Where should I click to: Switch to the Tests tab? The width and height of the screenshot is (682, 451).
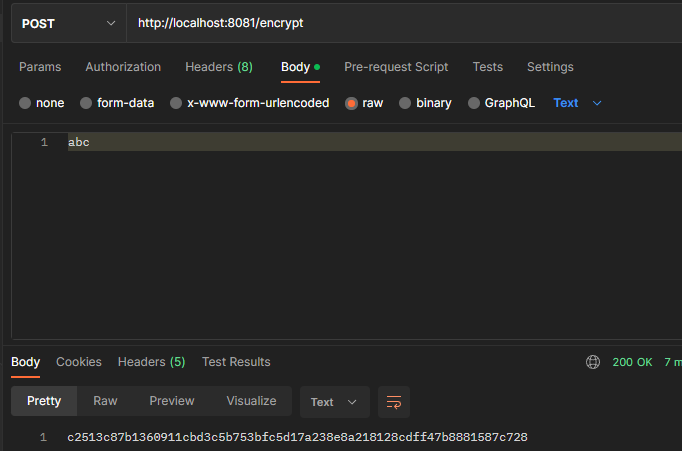tap(488, 67)
